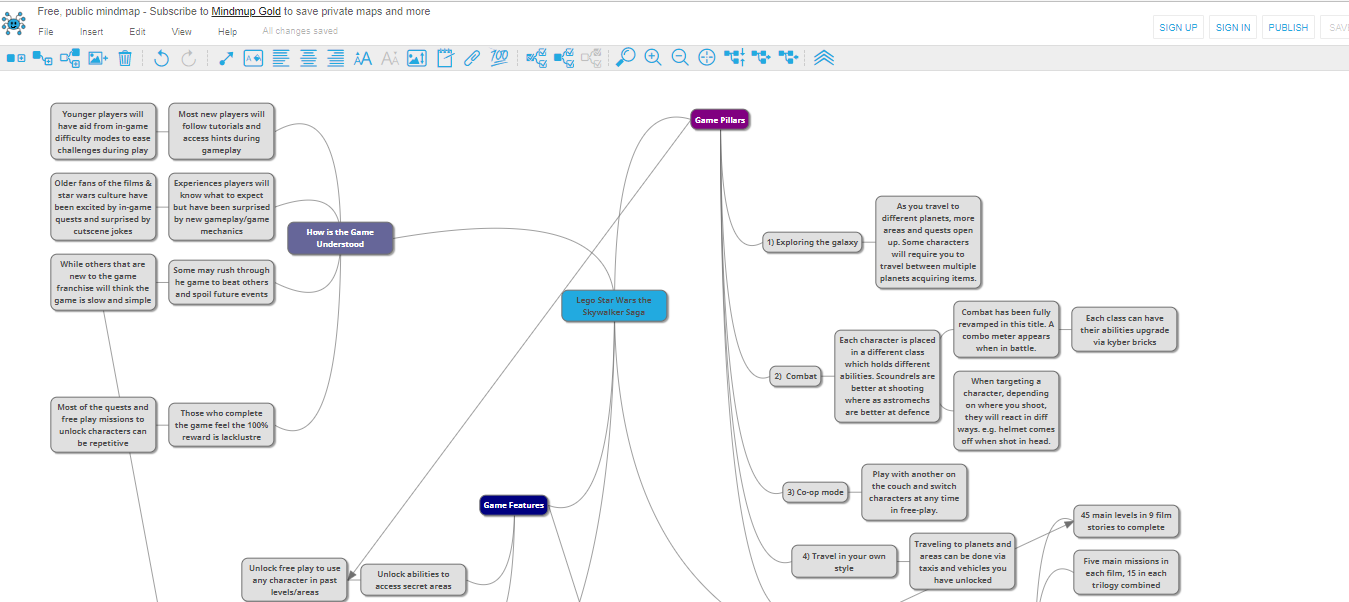The height and width of the screenshot is (602, 1349).
Task: Click the undo arrow icon
Action: 162,58
